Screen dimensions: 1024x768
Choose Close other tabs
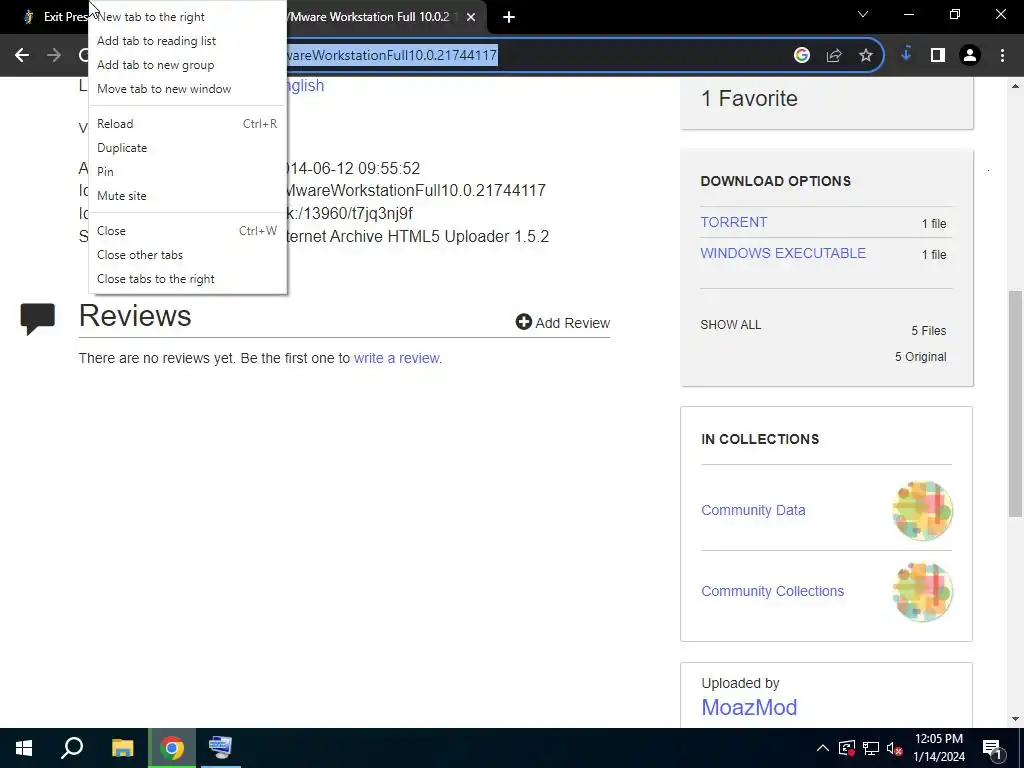coord(187,255)
